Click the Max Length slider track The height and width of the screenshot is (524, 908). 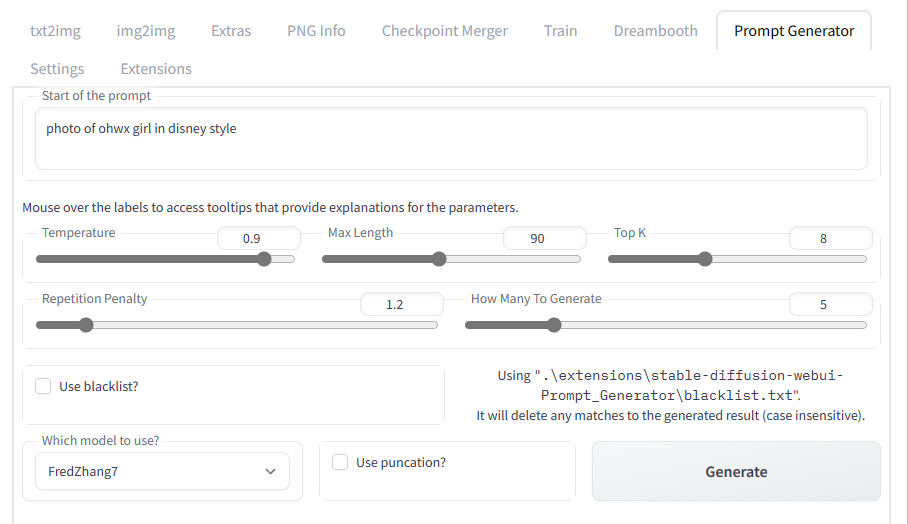click(x=451, y=259)
